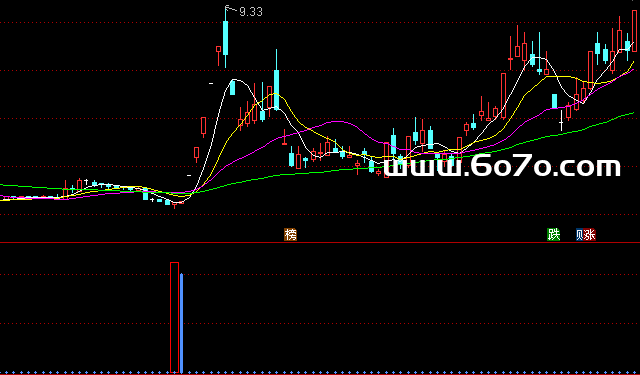Click the orange 榜 info marker icon

pyautogui.click(x=290, y=235)
